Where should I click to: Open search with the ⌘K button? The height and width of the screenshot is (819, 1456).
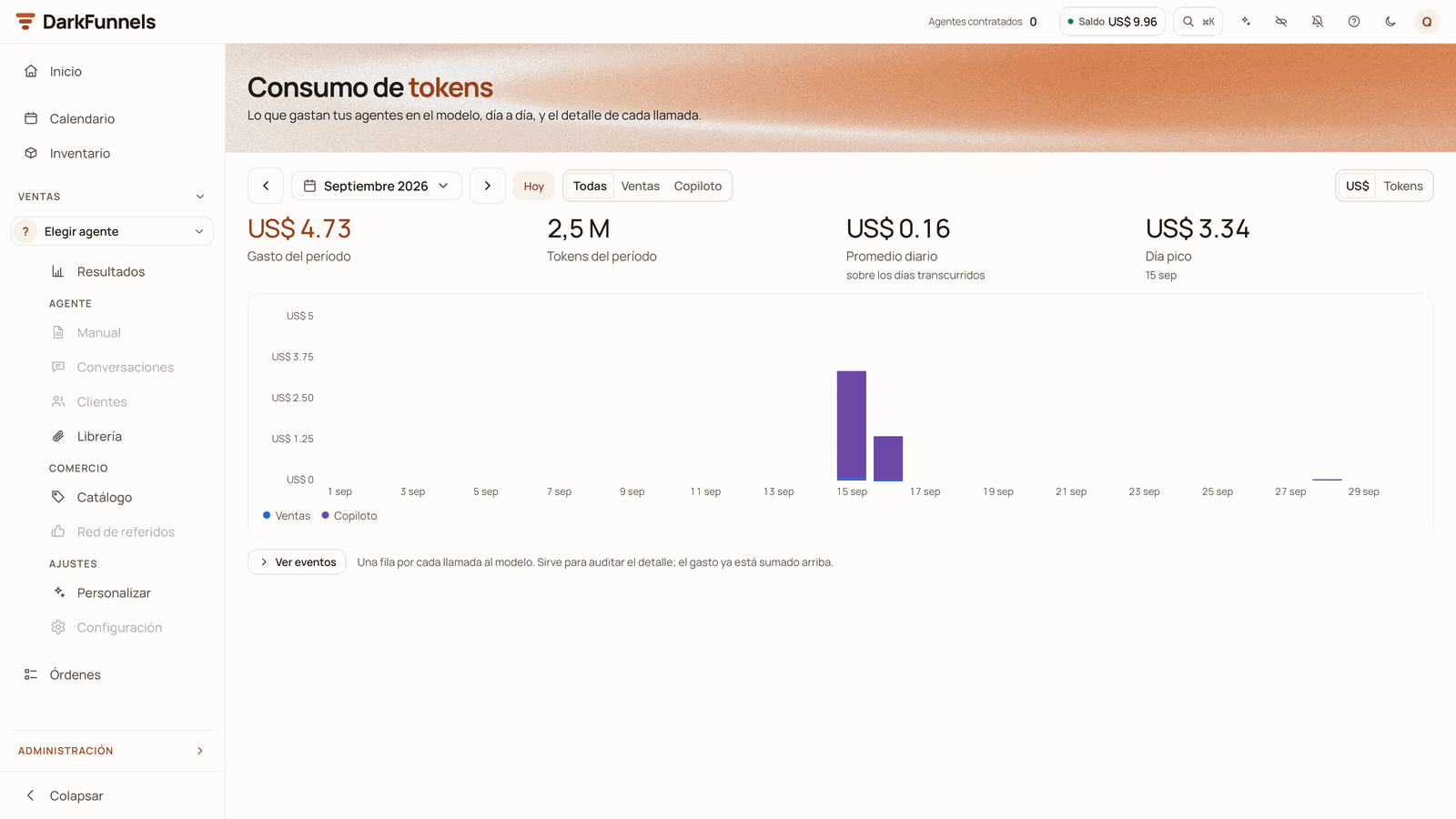[1198, 22]
